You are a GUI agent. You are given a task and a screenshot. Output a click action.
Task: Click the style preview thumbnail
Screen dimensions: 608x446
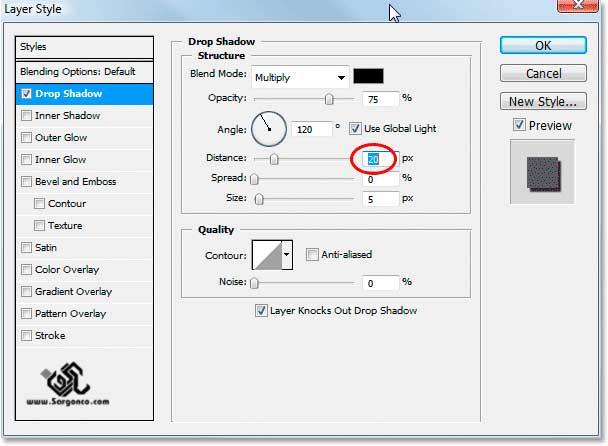[x=541, y=172]
